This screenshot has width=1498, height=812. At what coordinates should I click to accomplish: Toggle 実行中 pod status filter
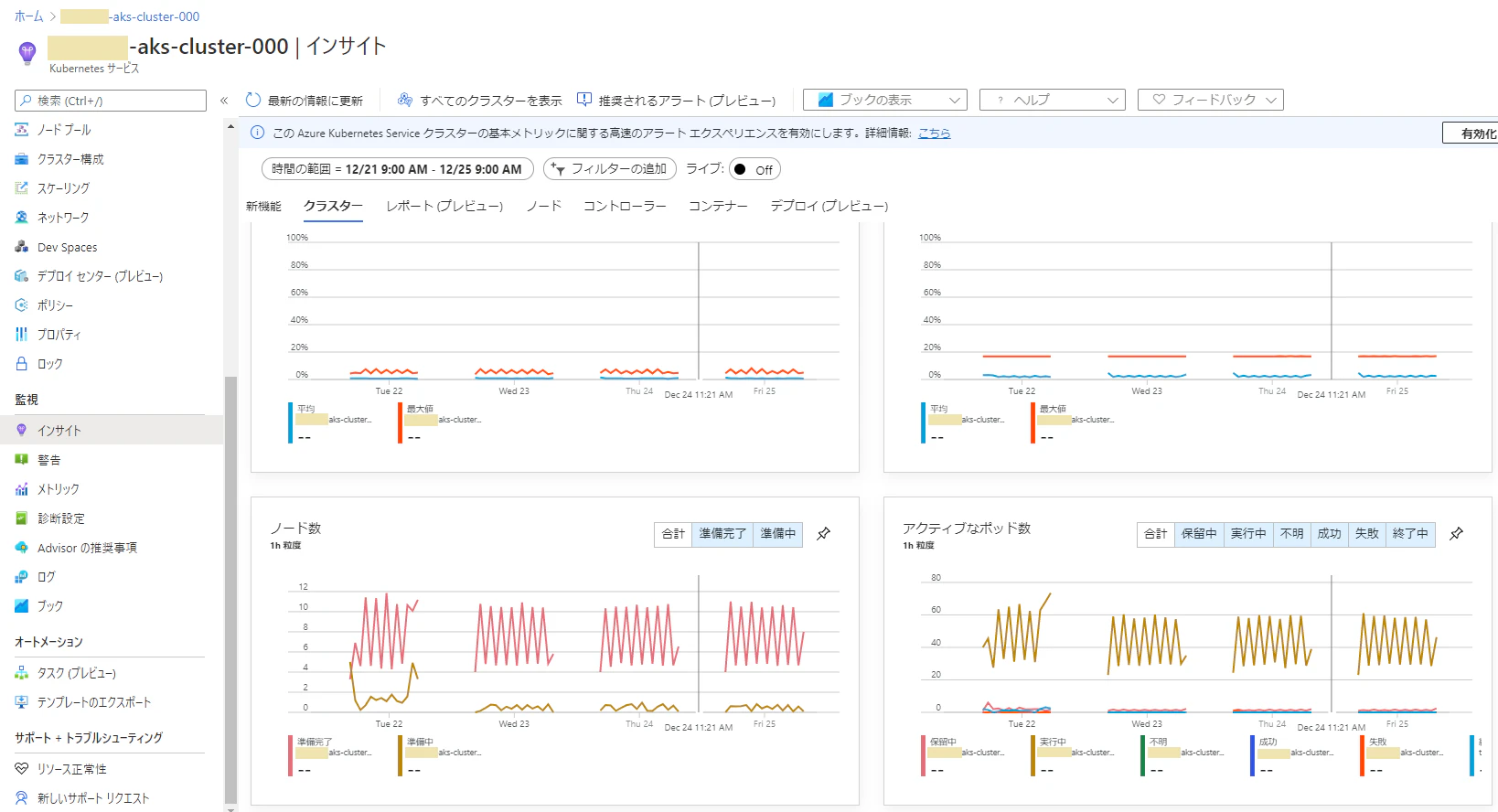click(1248, 534)
